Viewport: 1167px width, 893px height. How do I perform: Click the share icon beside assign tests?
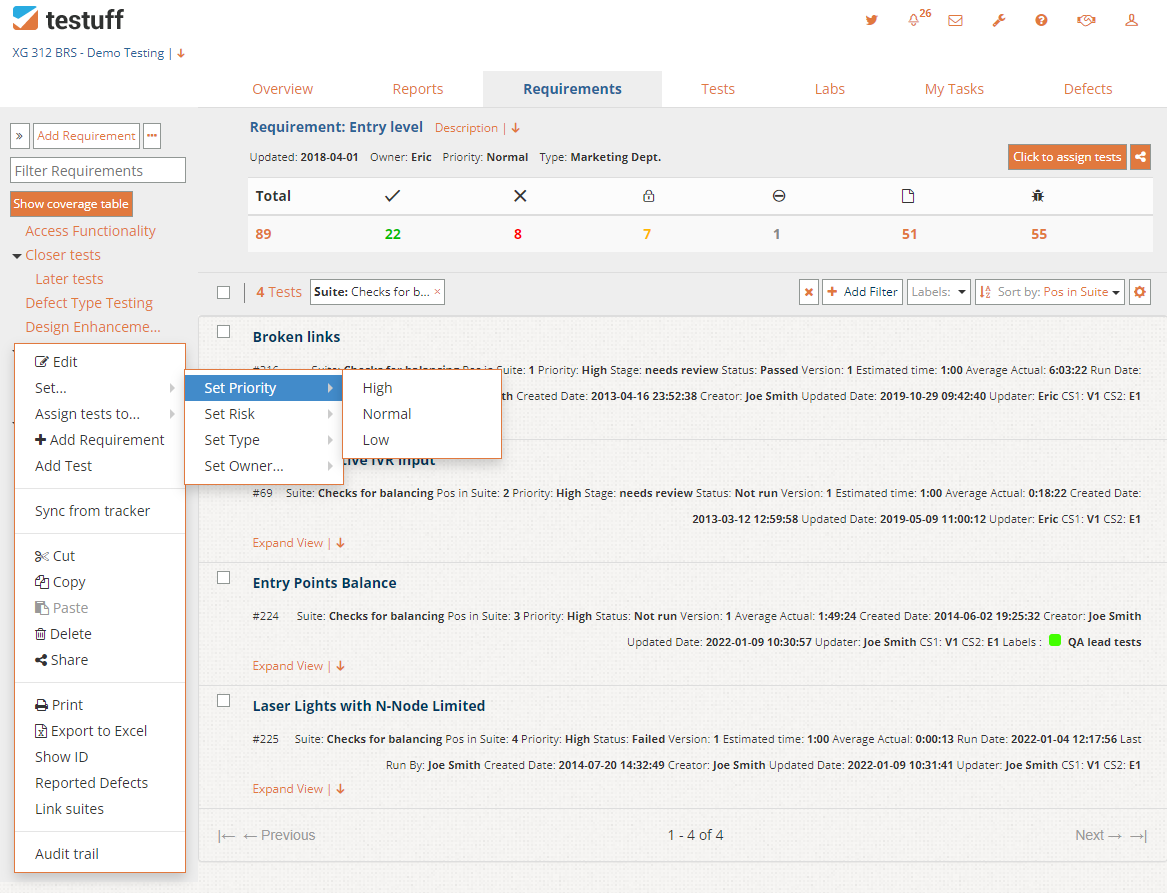(1140, 157)
